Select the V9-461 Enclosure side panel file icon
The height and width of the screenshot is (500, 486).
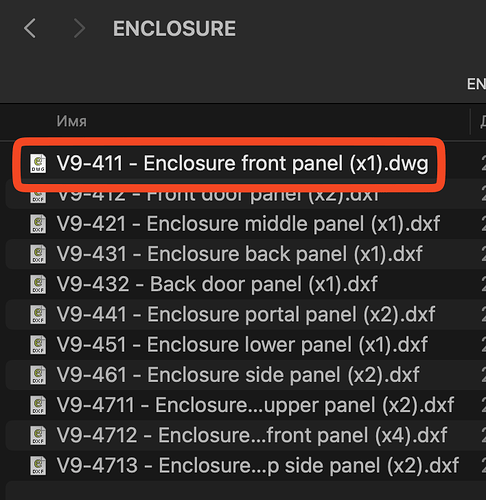(x=38, y=375)
